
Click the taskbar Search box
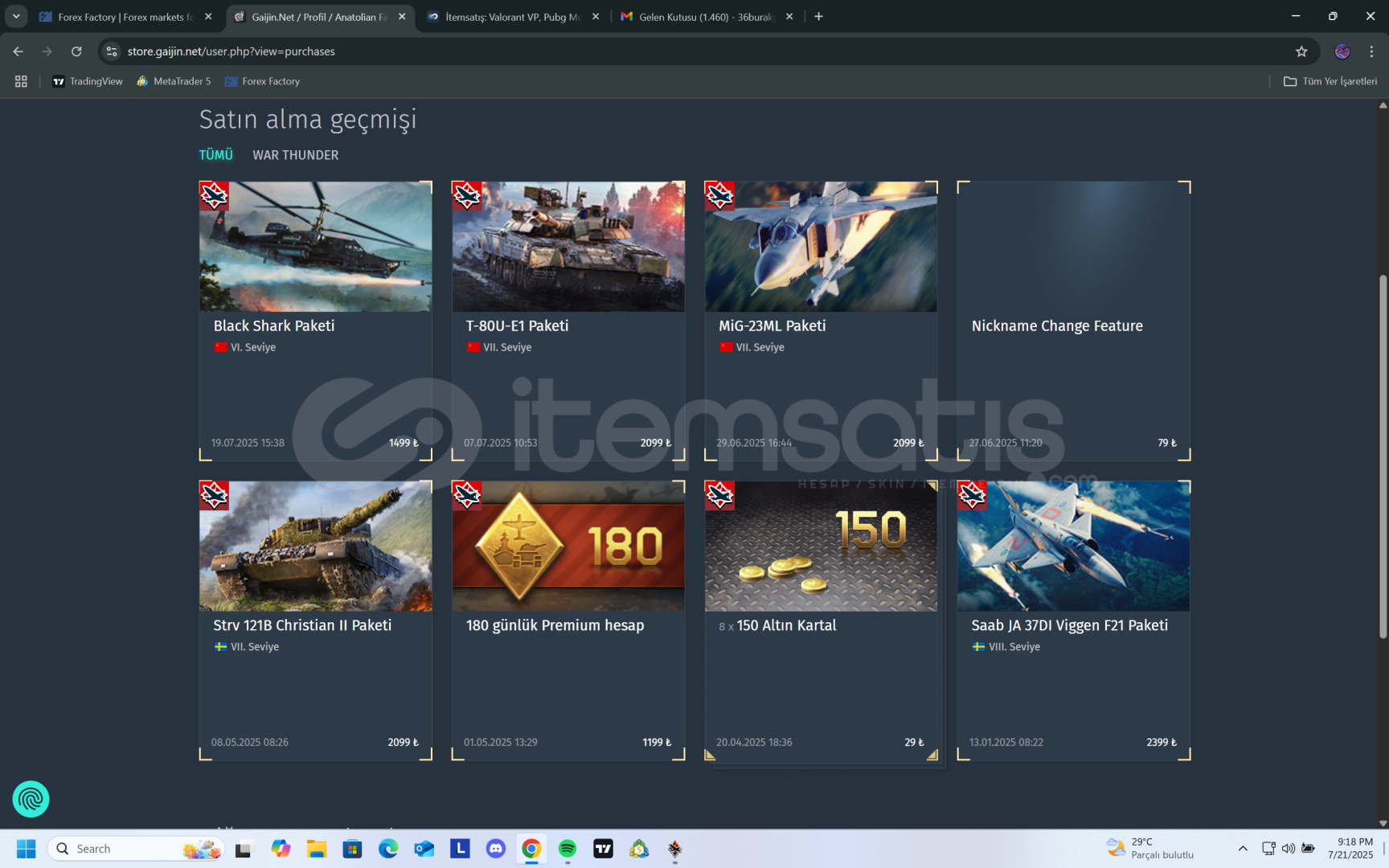point(136,849)
